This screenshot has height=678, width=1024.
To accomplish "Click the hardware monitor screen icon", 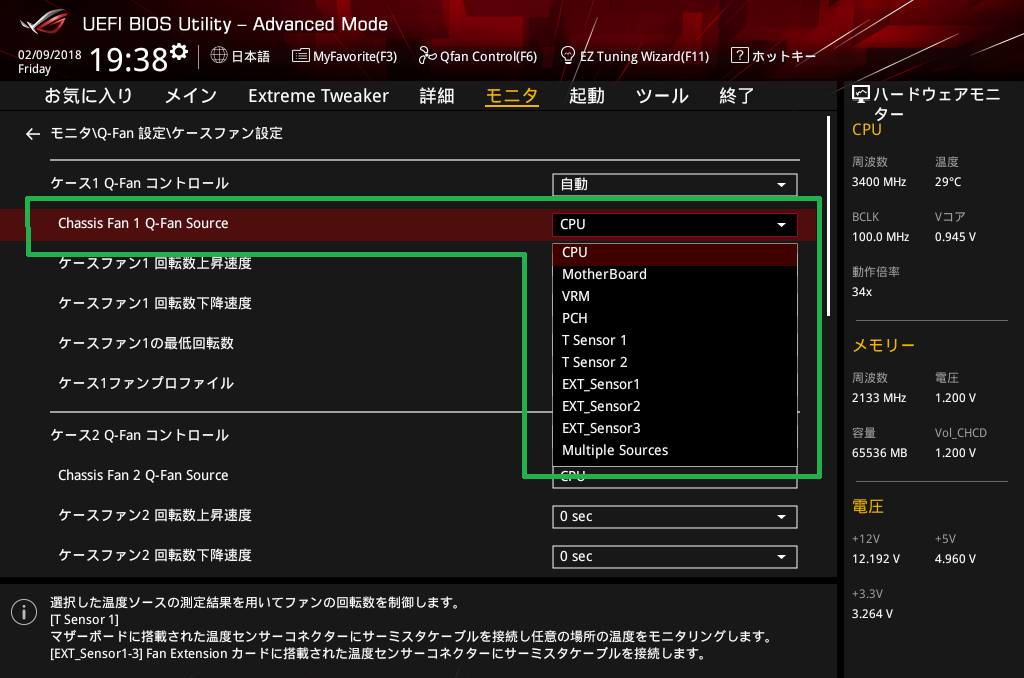I will coord(861,95).
